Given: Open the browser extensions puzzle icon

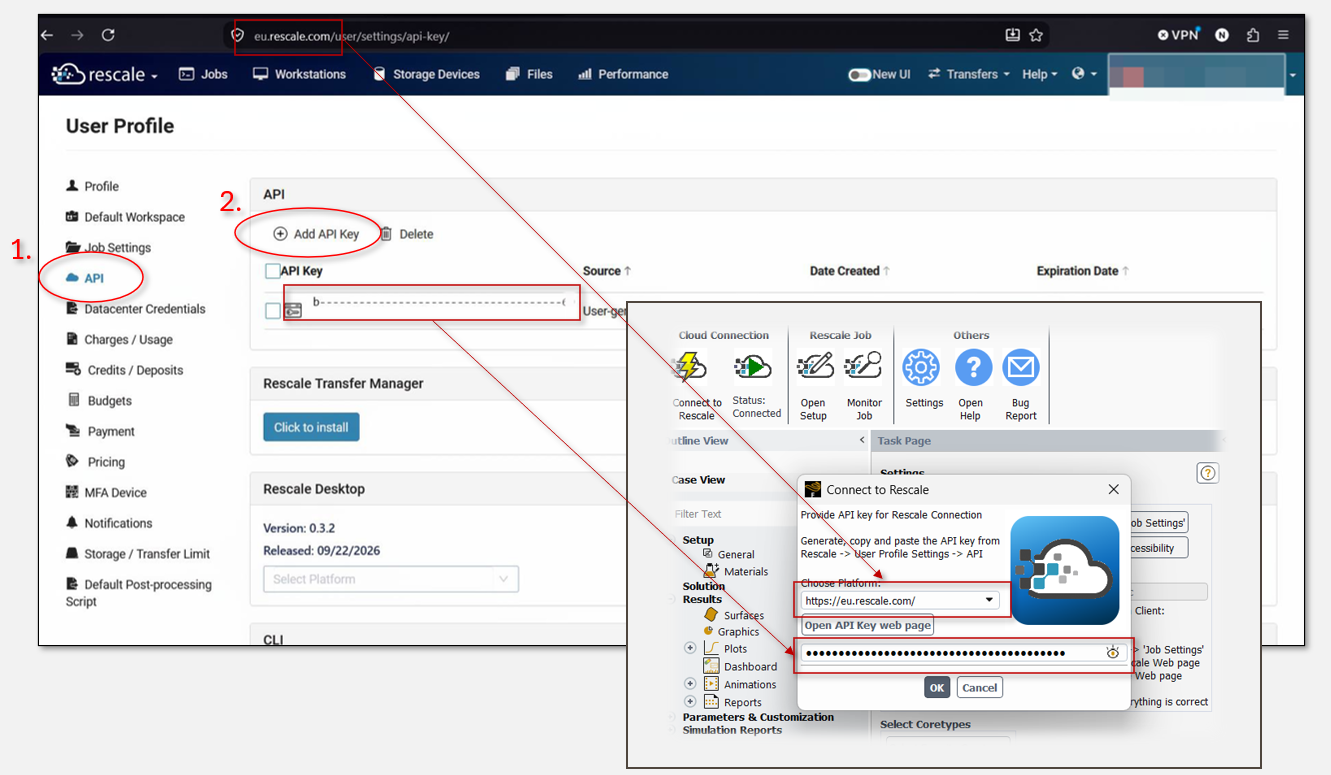Looking at the screenshot, I should [1253, 35].
